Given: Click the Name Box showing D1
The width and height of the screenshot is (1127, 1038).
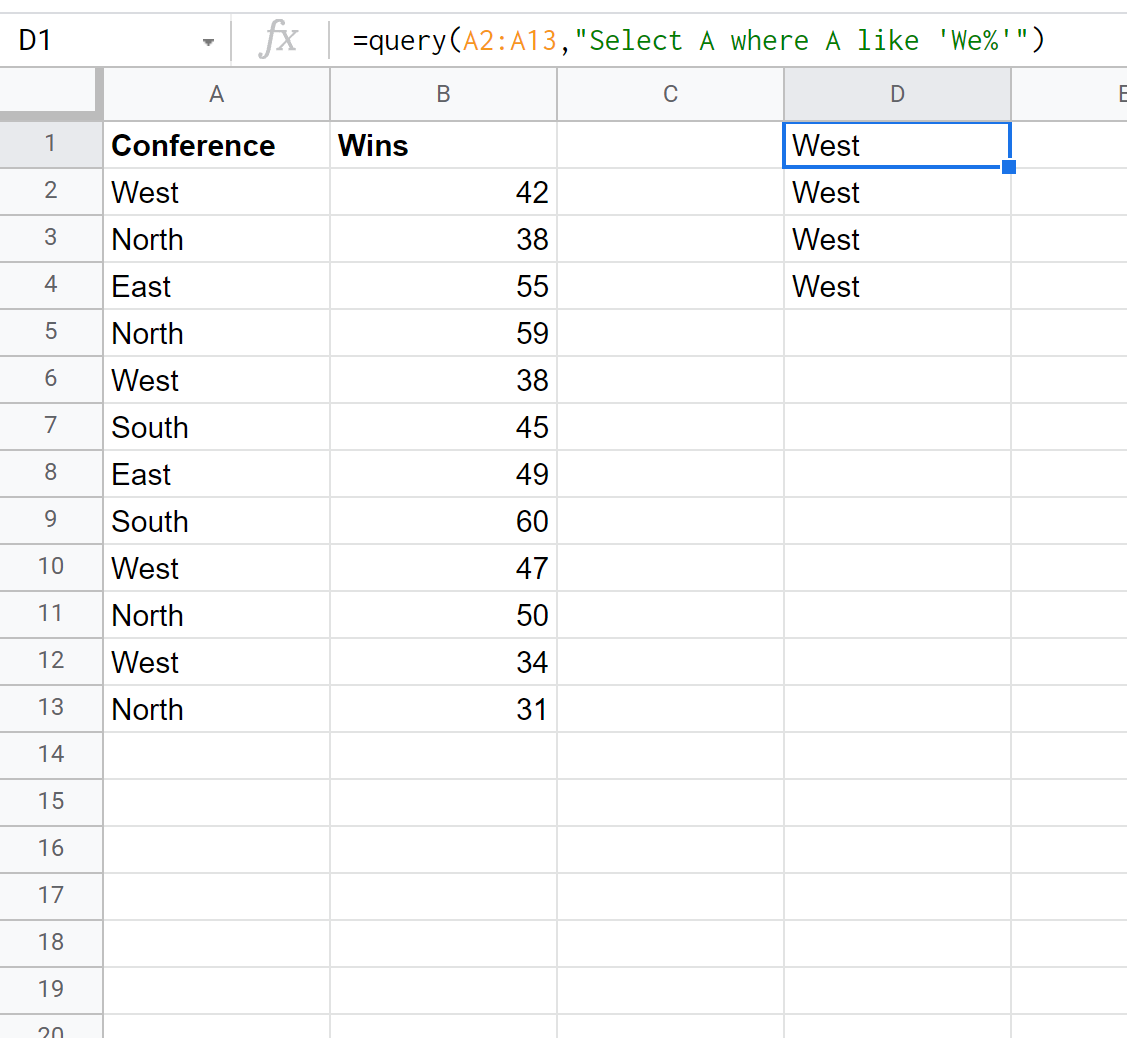Looking at the screenshot, I should click(x=100, y=40).
